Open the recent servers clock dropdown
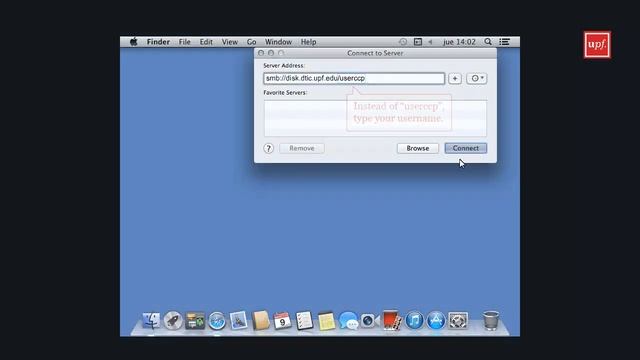 [476, 78]
